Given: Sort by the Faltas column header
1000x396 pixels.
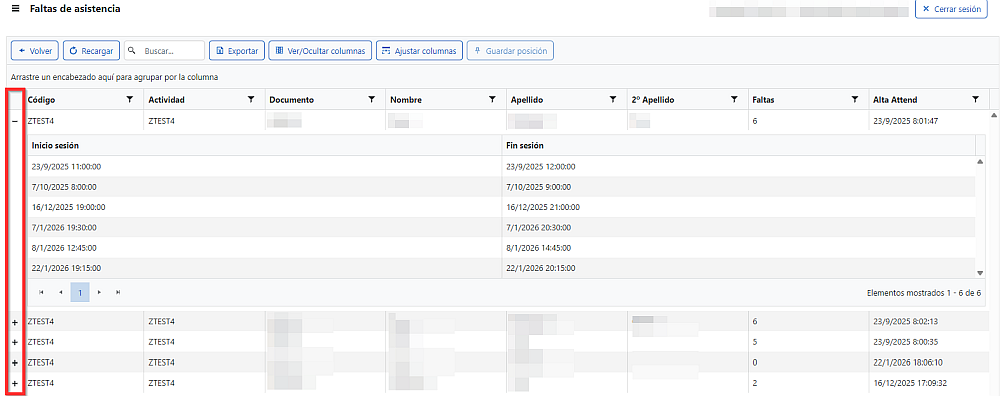Looking at the screenshot, I should point(763,99).
